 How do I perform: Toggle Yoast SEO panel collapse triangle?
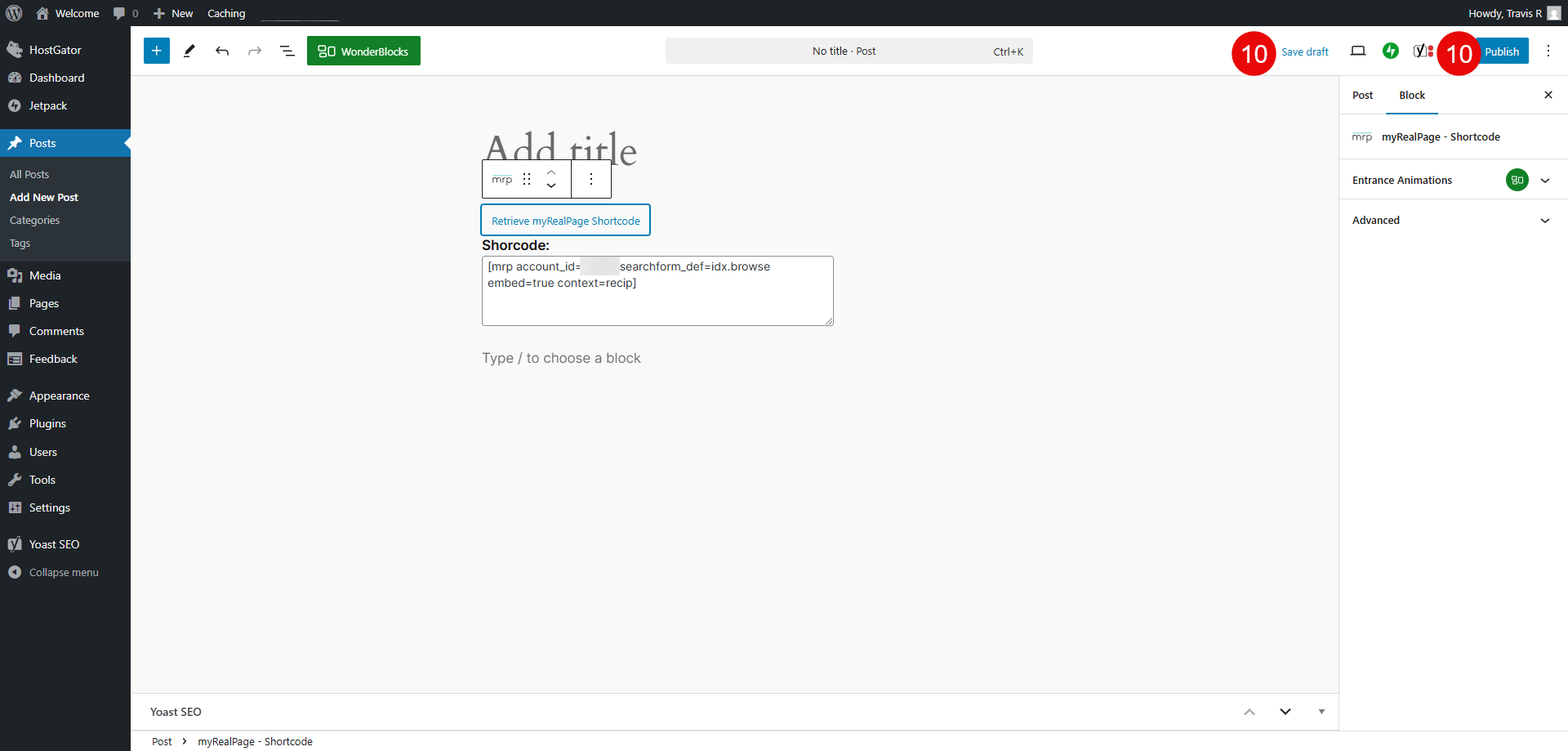click(x=1321, y=712)
